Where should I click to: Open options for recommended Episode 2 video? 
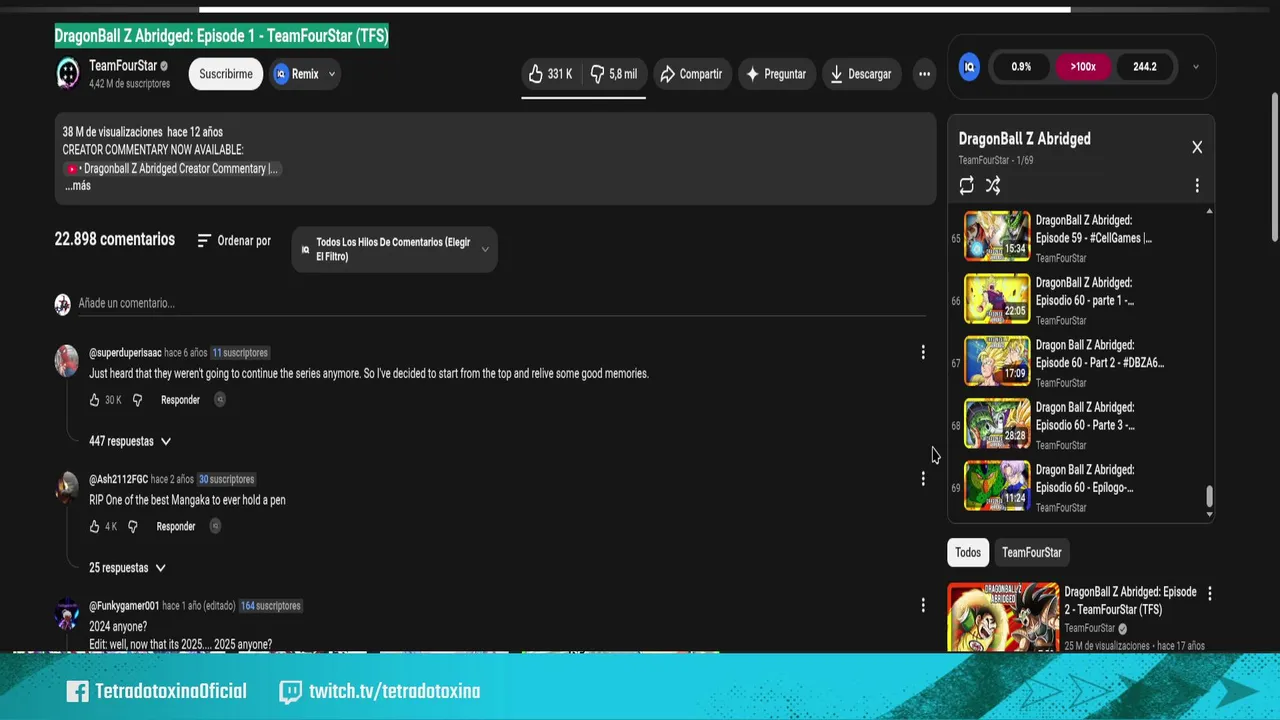point(1209,593)
